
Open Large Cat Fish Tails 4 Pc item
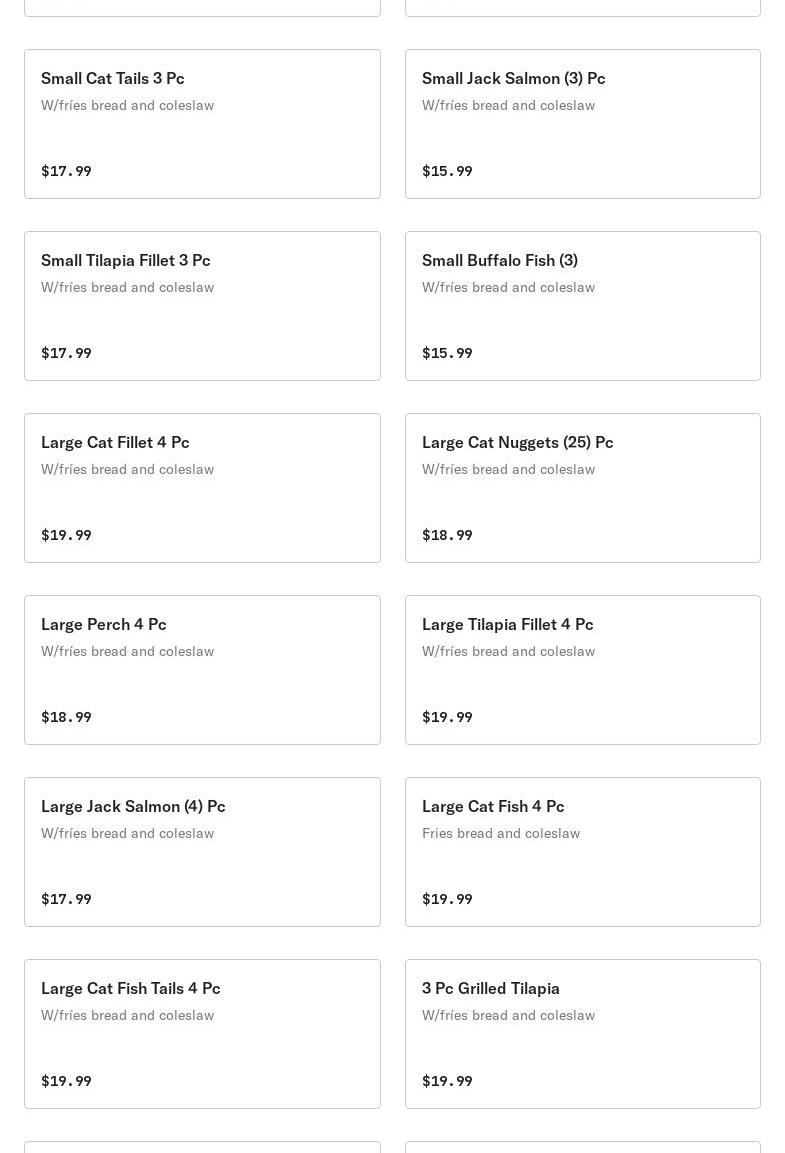(202, 1034)
